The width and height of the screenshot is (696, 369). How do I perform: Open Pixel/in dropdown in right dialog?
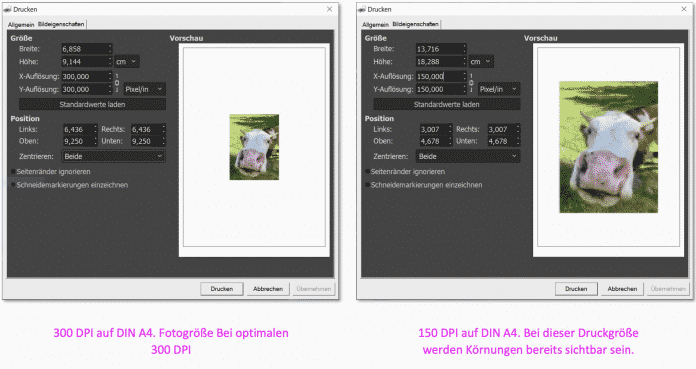click(499, 89)
